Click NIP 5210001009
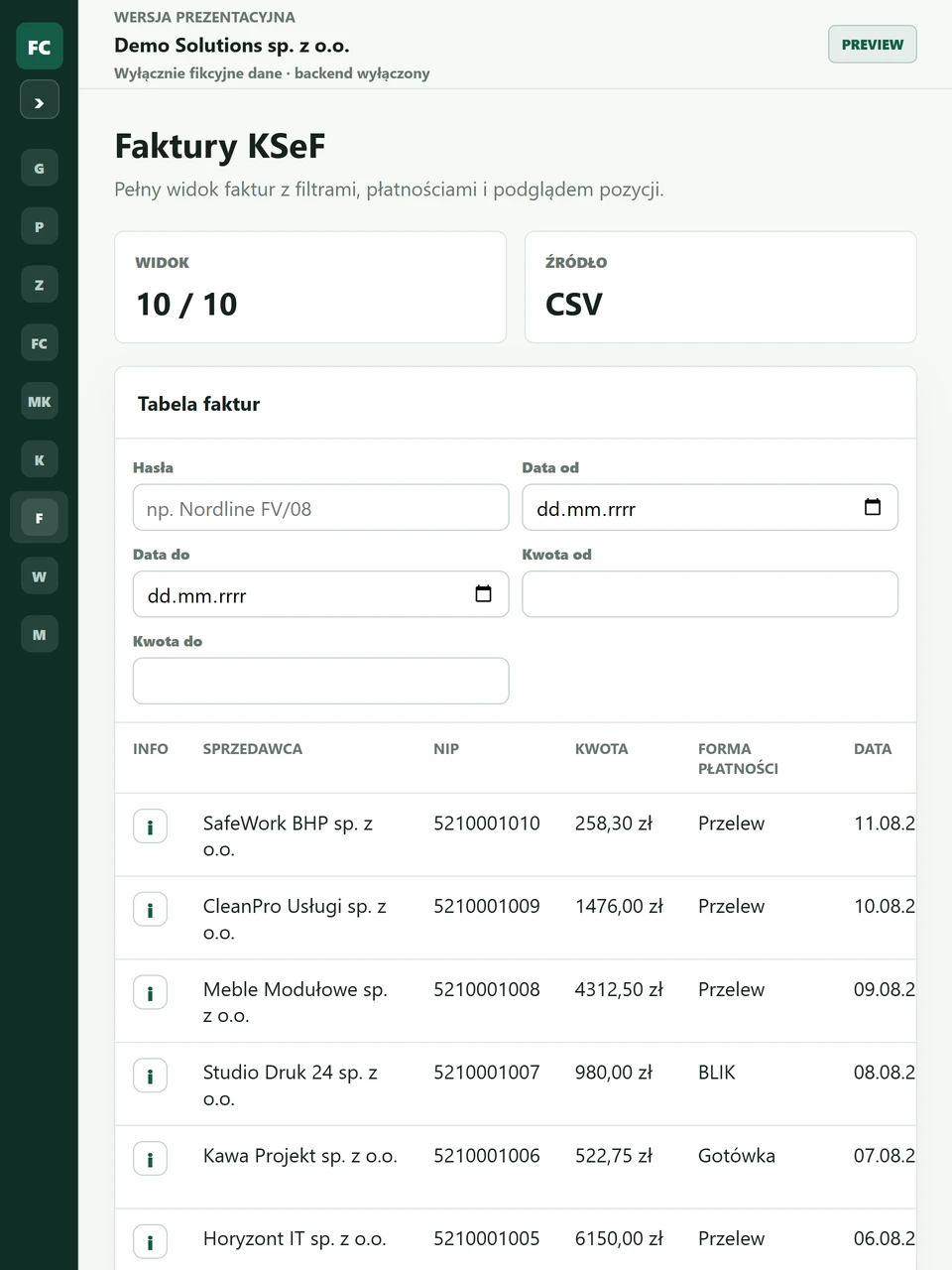 tap(487, 906)
